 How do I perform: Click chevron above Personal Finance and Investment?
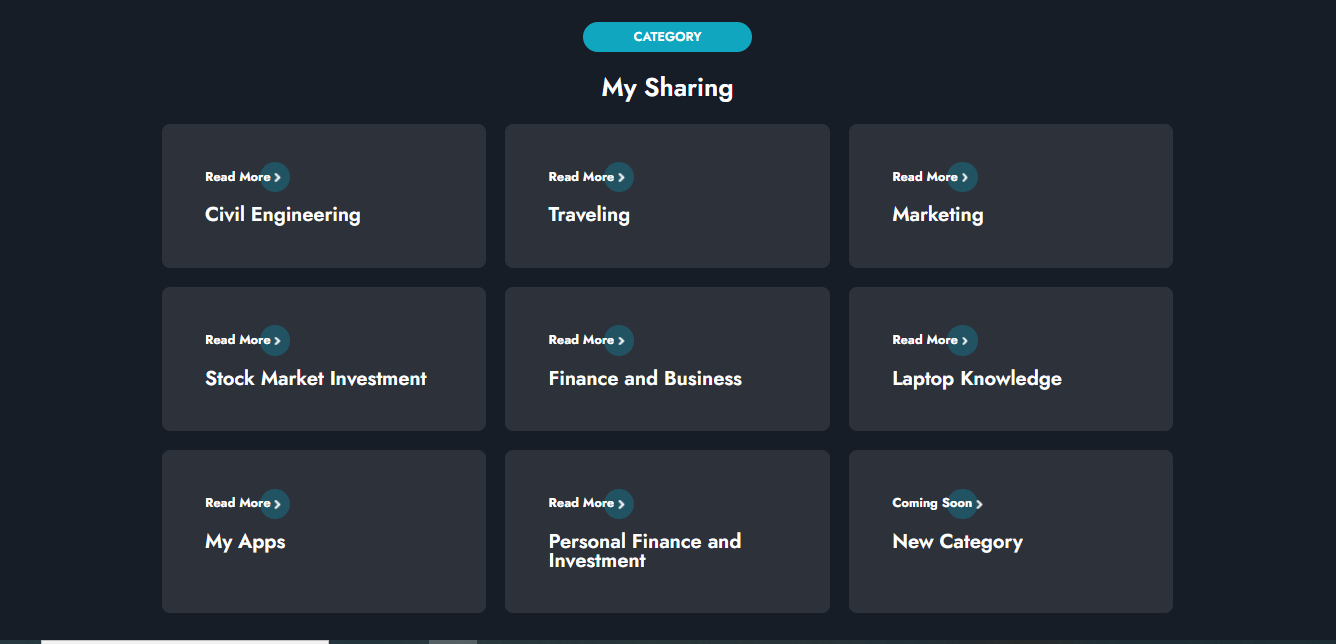pyautogui.click(x=620, y=504)
